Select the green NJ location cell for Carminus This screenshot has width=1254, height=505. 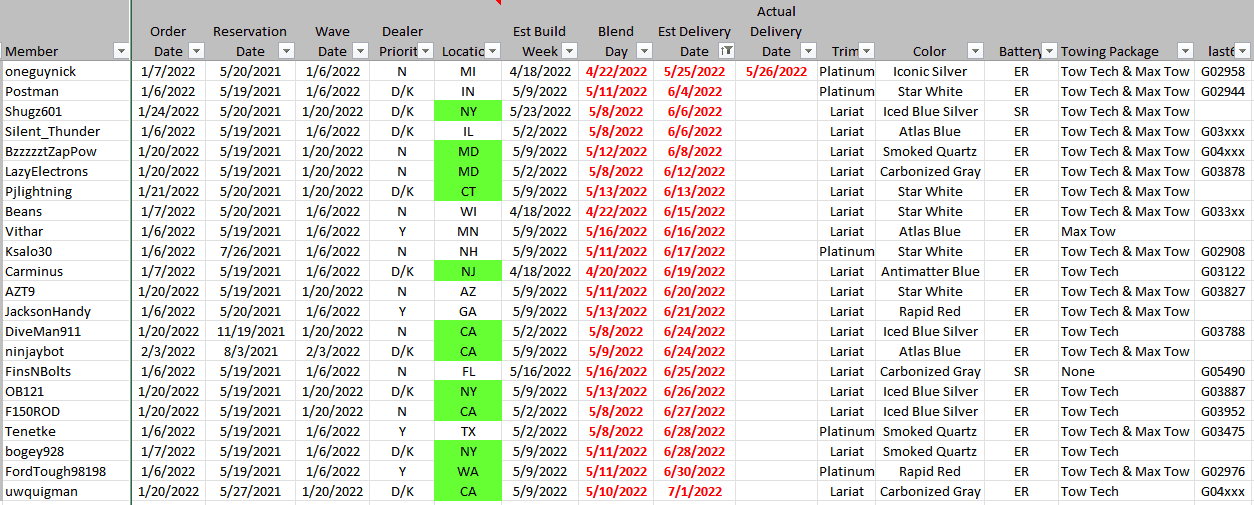pos(468,271)
